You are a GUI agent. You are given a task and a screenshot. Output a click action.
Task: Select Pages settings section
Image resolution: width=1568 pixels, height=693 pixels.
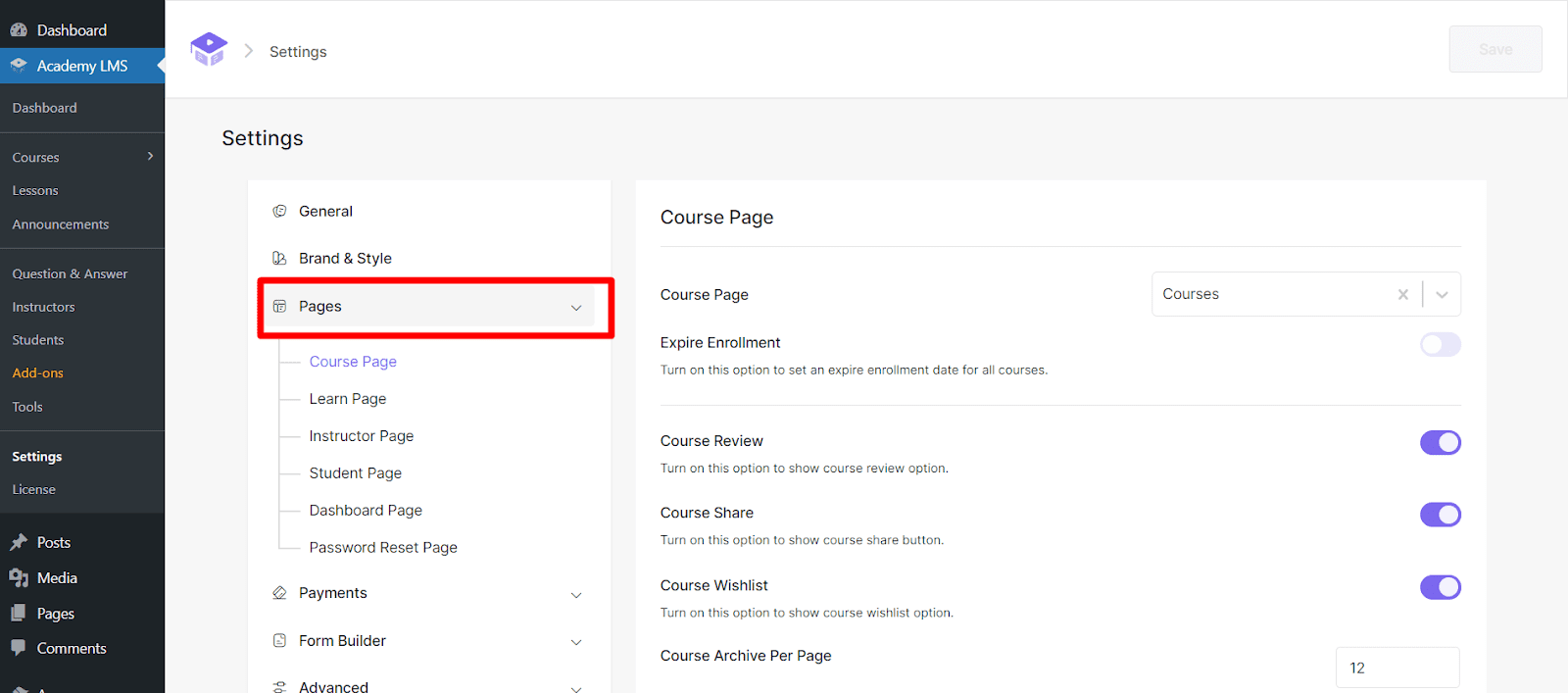tap(429, 306)
